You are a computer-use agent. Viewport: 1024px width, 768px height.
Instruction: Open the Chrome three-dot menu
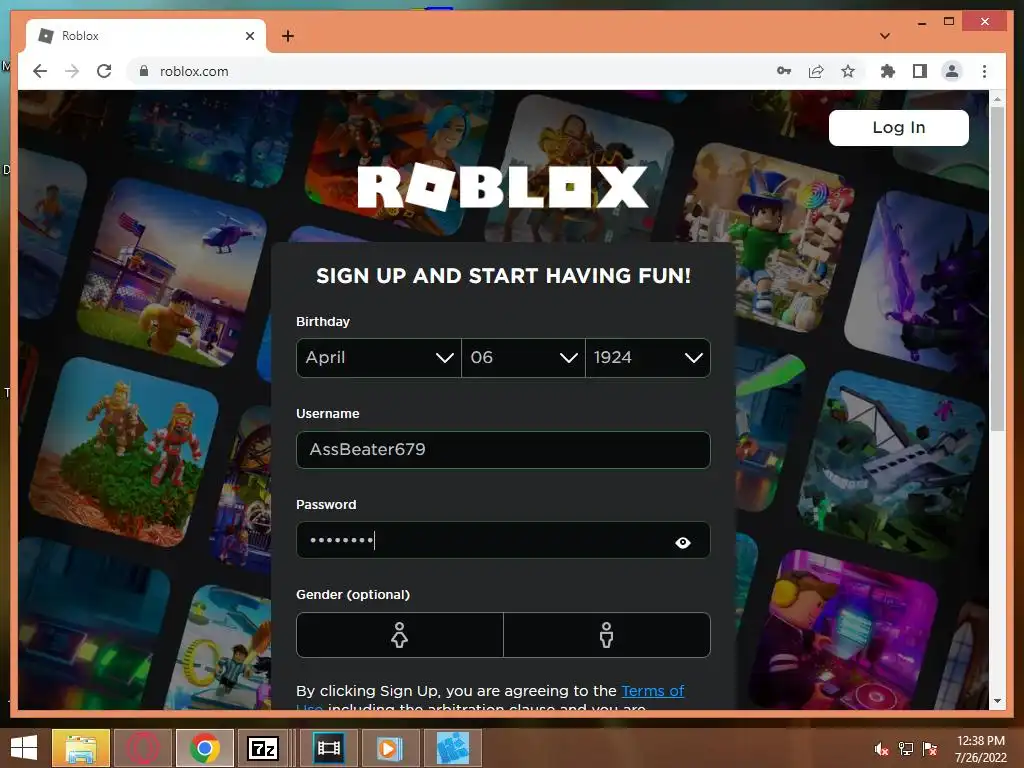coord(984,71)
